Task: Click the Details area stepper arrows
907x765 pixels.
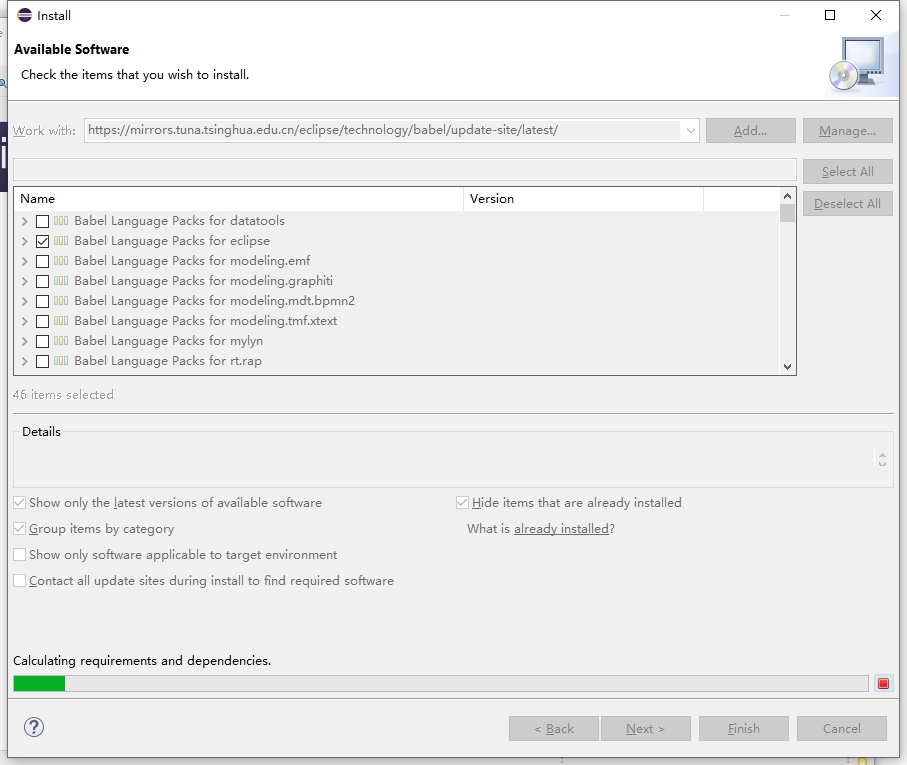Action: (882, 460)
